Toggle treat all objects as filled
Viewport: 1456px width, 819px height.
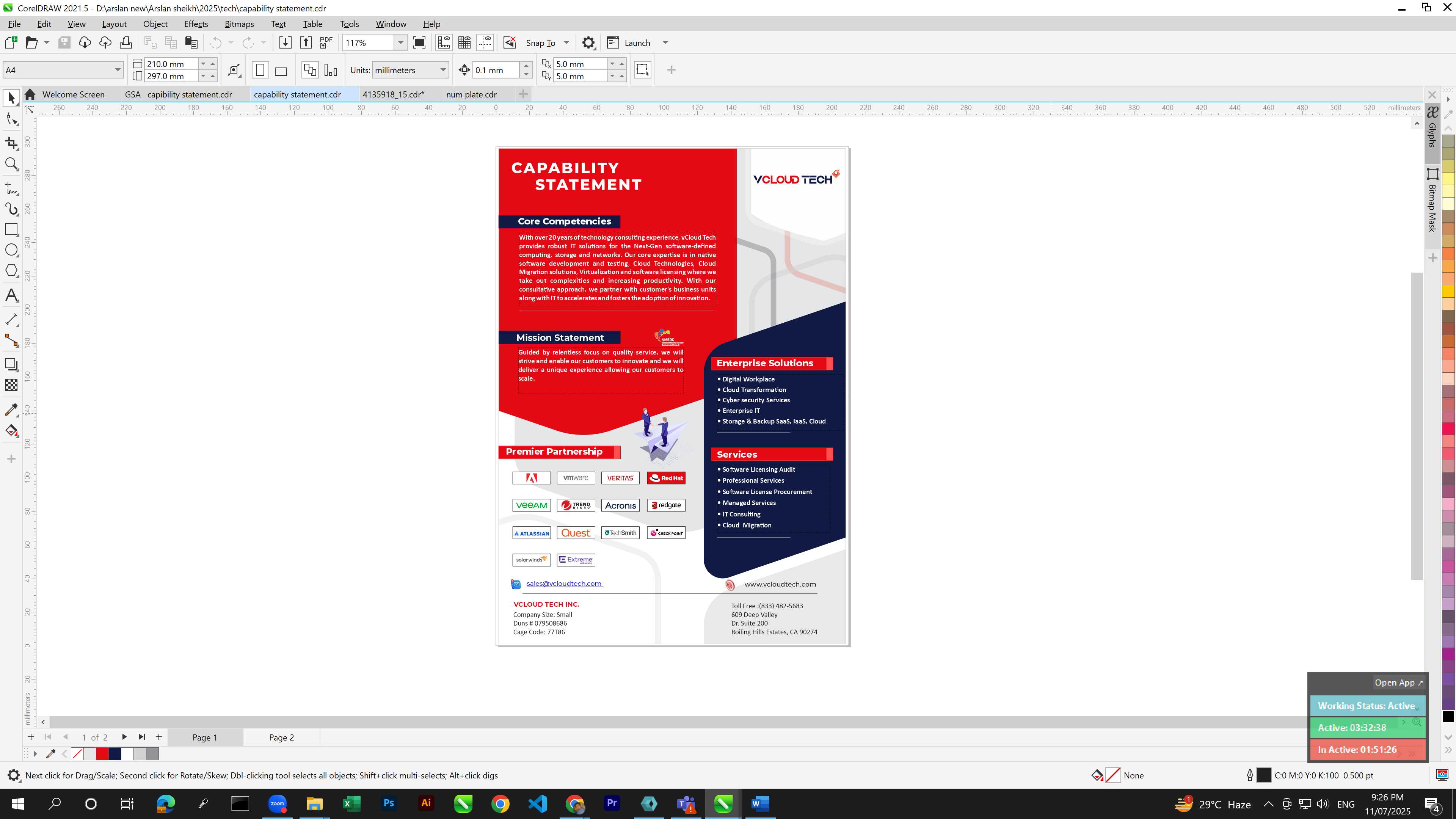(643, 69)
